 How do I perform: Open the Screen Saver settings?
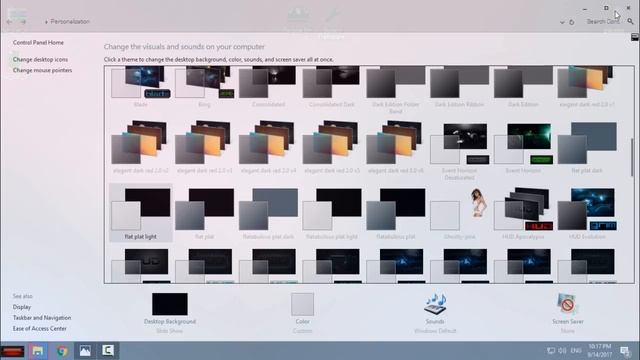point(568,304)
